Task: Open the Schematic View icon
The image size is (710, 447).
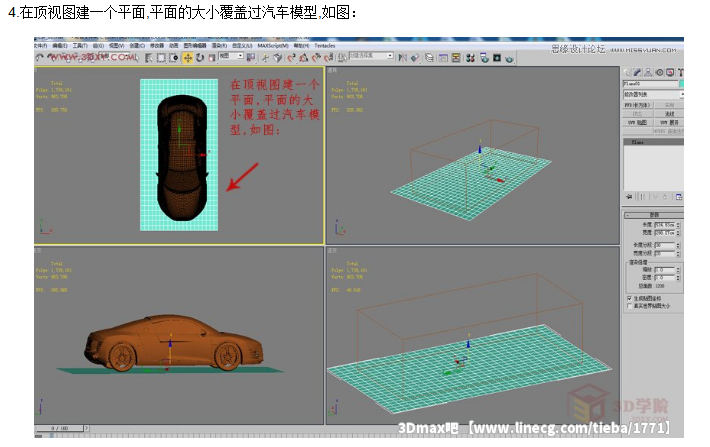Action: click(456, 58)
